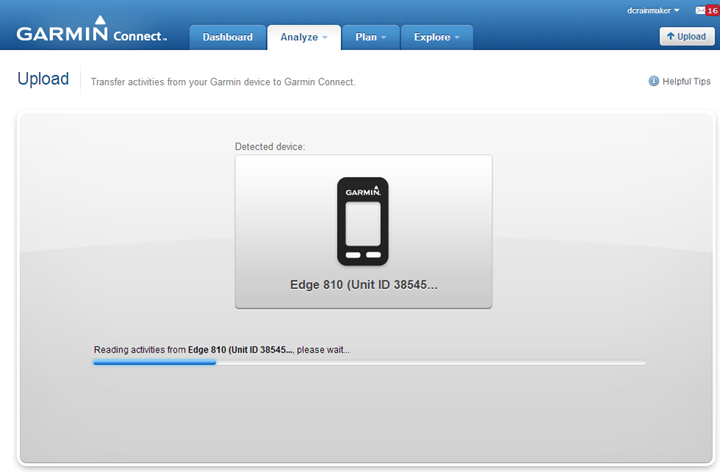Click the 'Edge 810 (Unit ID 38545...' device name
Image resolution: width=720 pixels, height=472 pixels.
364,285
